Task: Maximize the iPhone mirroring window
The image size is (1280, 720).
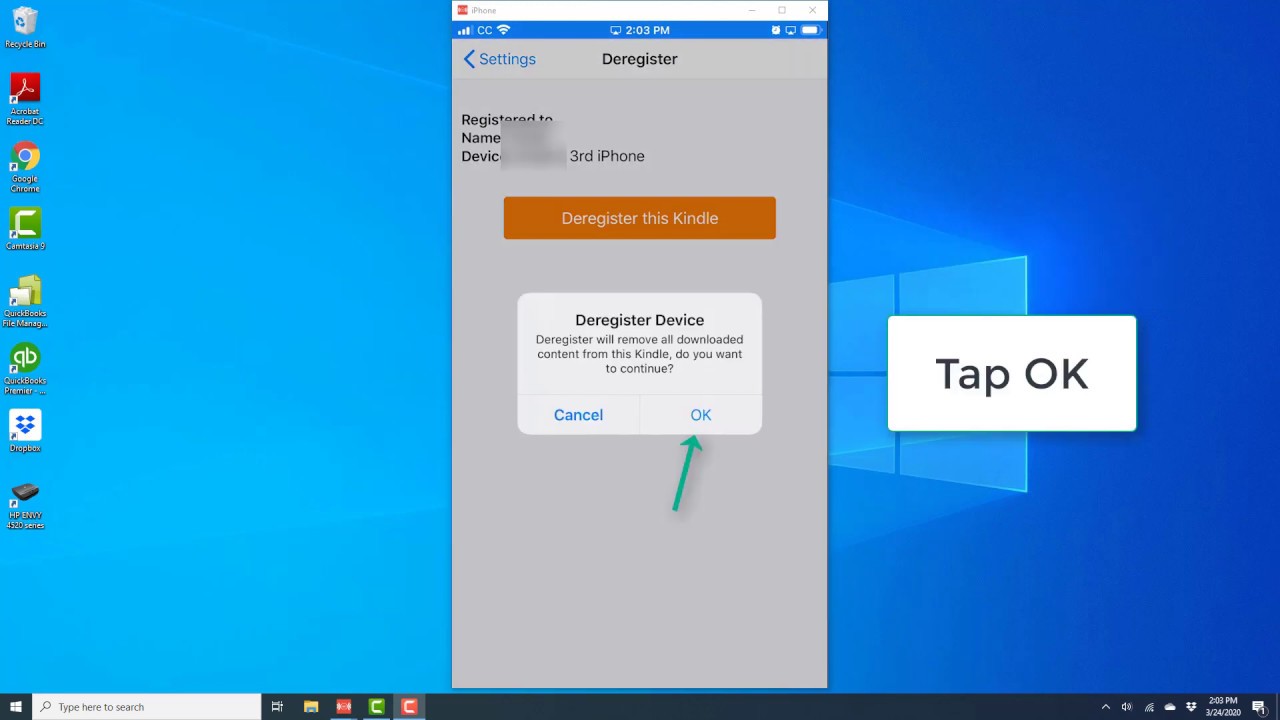Action: click(x=782, y=10)
